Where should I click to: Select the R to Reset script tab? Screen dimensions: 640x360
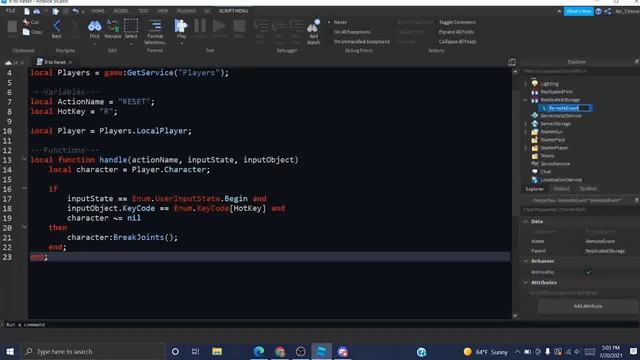54,62
